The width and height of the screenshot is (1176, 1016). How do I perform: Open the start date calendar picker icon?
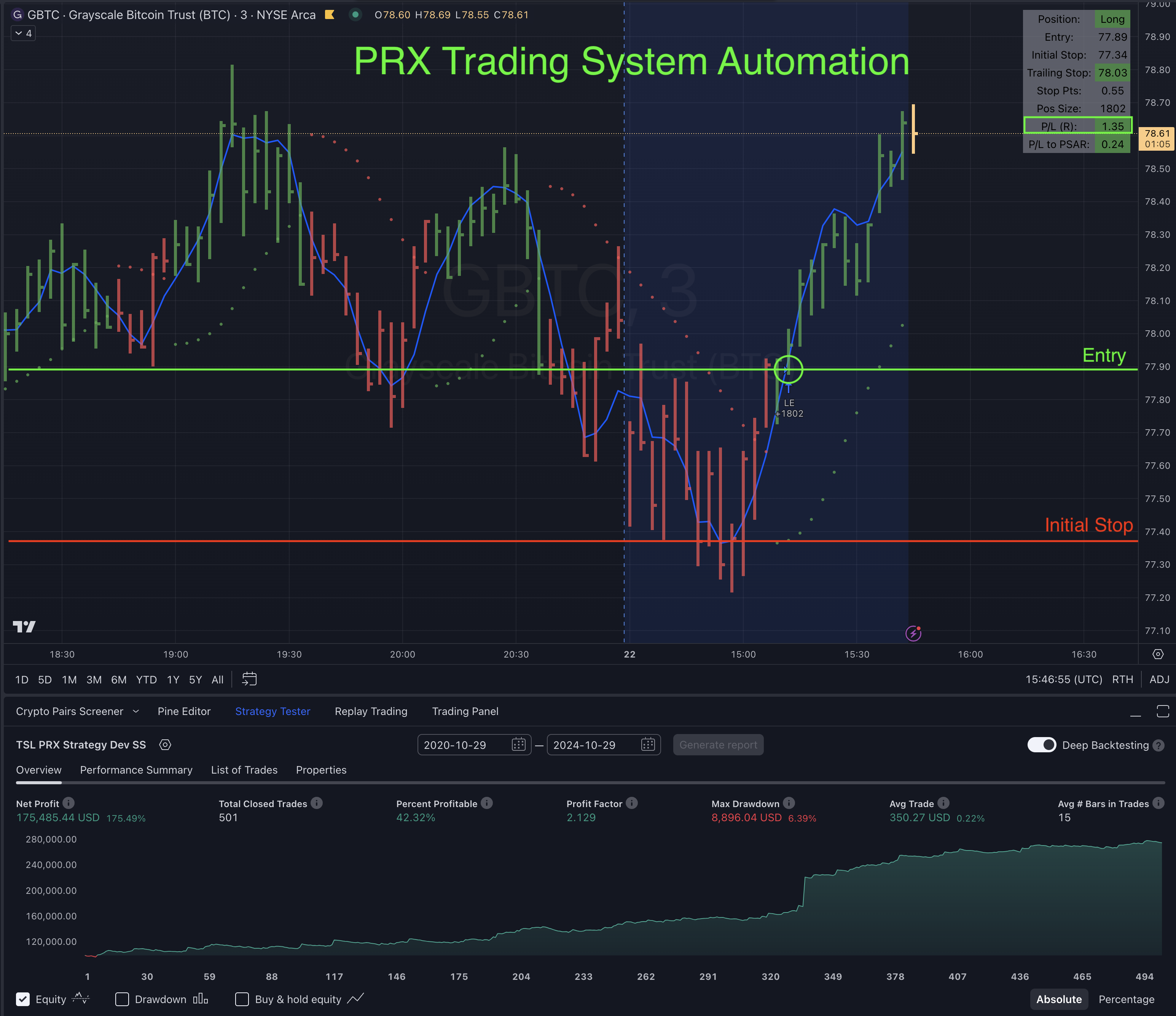coord(518,745)
